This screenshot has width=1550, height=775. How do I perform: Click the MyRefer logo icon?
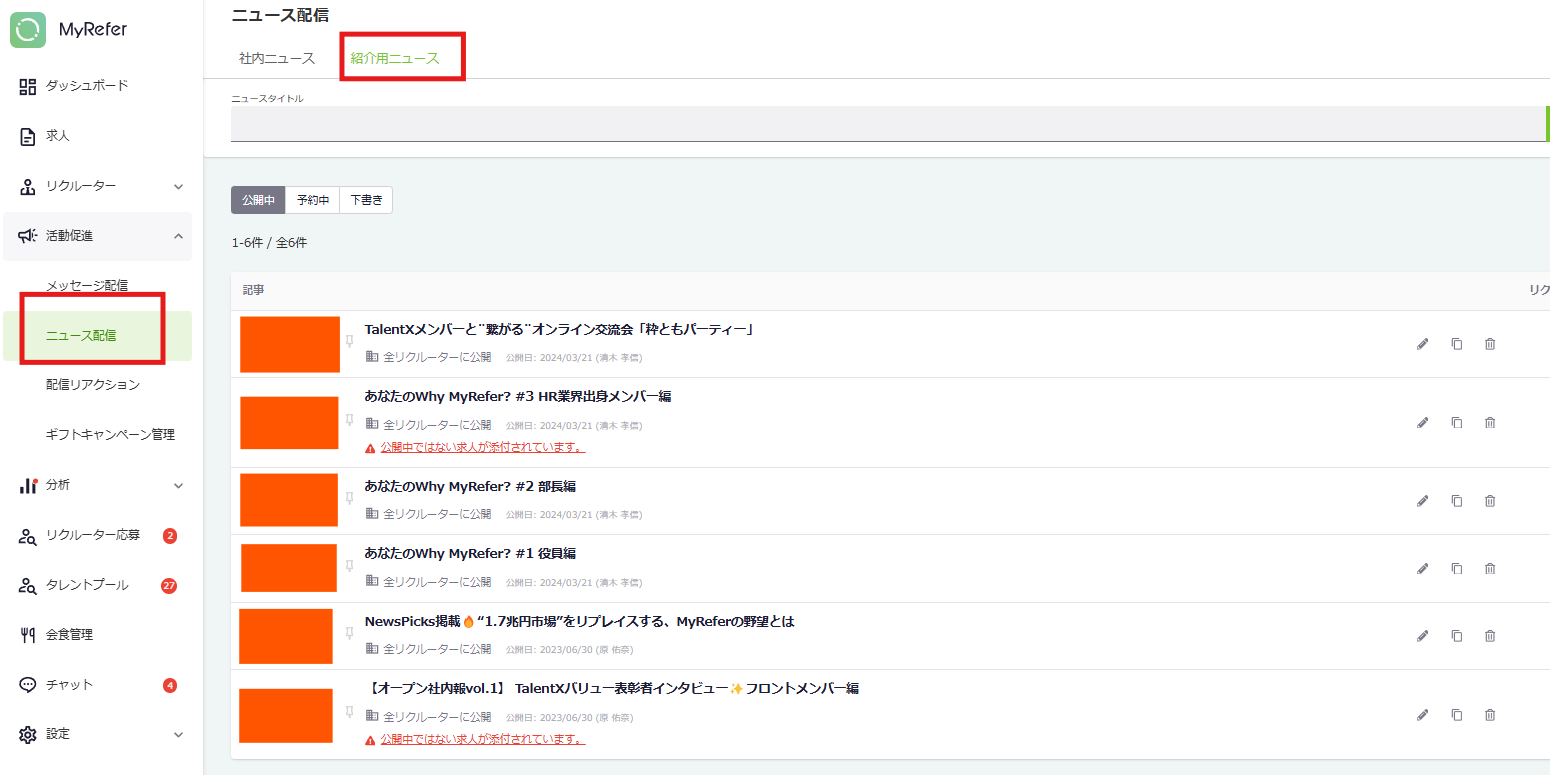click(x=28, y=29)
